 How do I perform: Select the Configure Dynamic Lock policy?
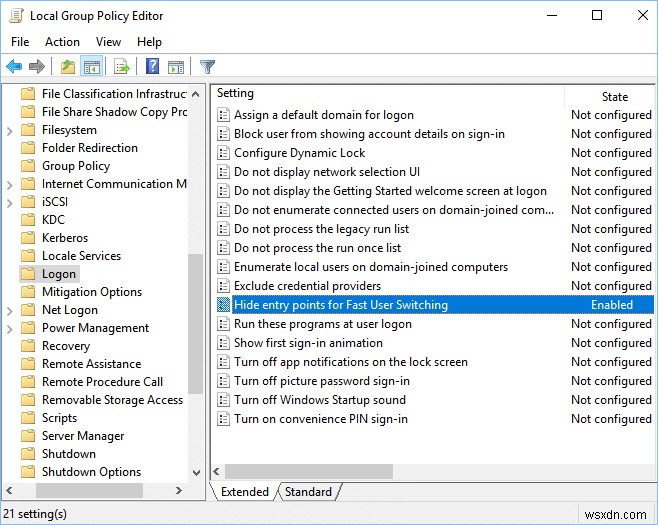(x=299, y=153)
